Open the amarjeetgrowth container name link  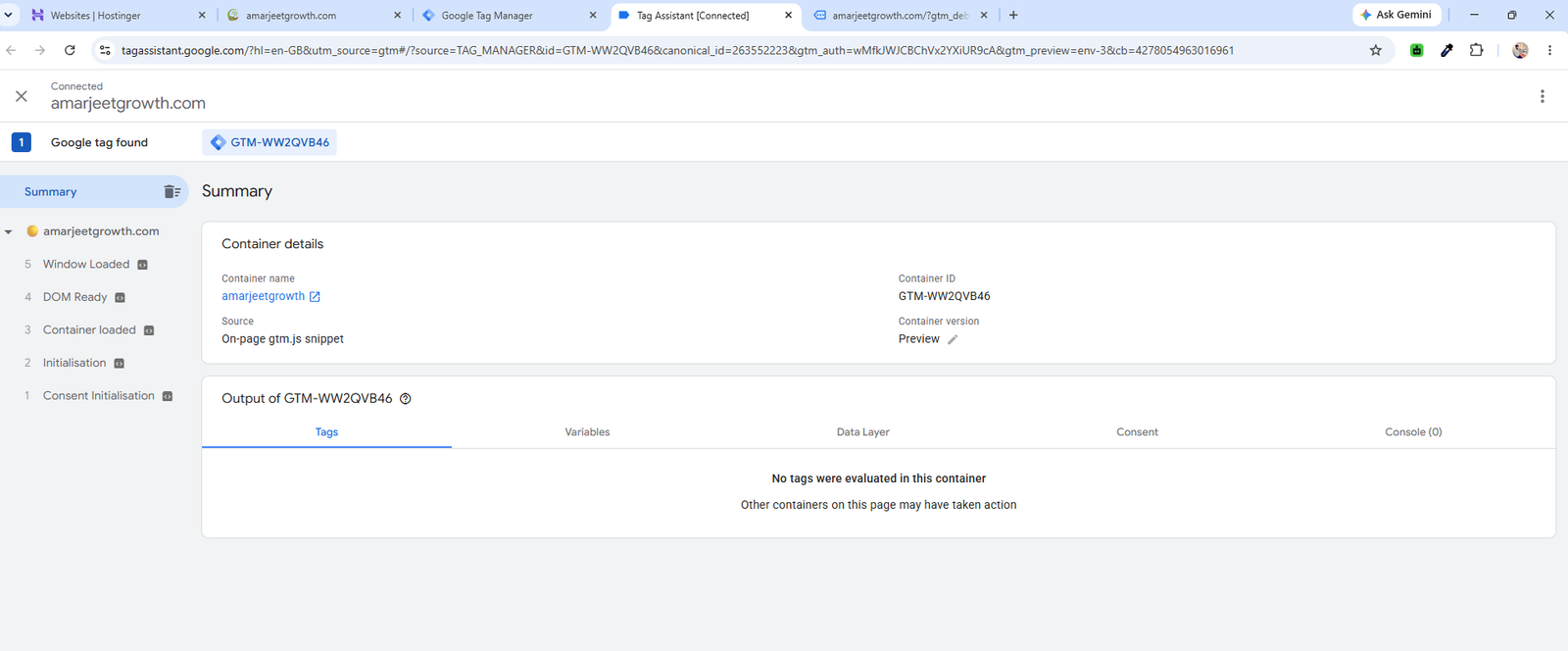(x=263, y=296)
